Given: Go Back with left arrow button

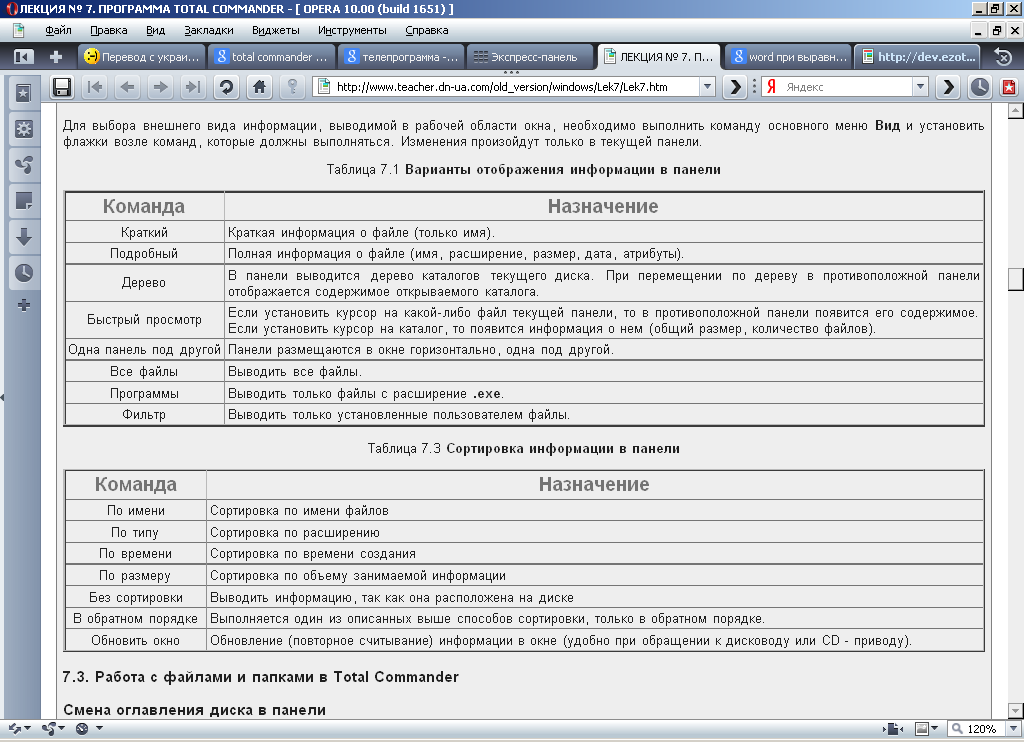Looking at the screenshot, I should click(128, 87).
